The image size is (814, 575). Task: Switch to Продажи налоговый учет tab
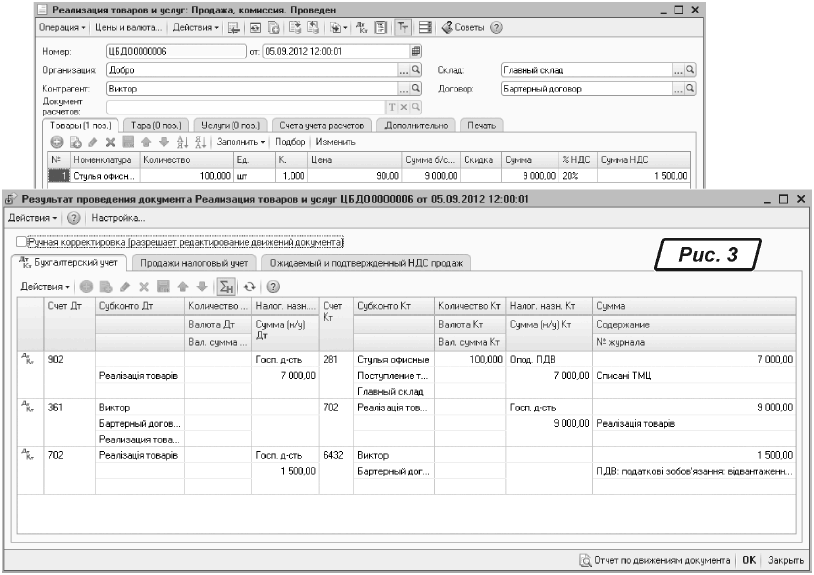(x=194, y=262)
